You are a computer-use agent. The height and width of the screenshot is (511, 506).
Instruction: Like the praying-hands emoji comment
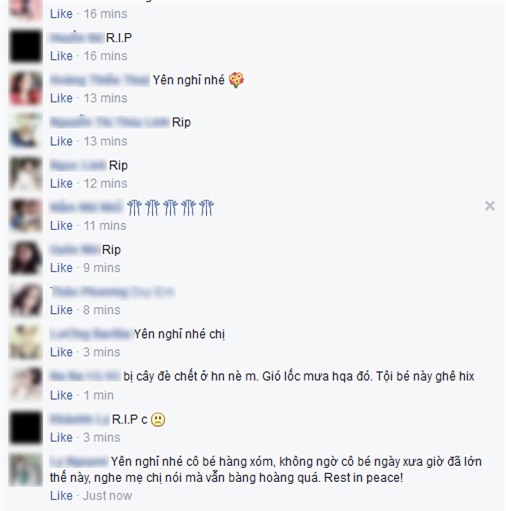coord(61,226)
